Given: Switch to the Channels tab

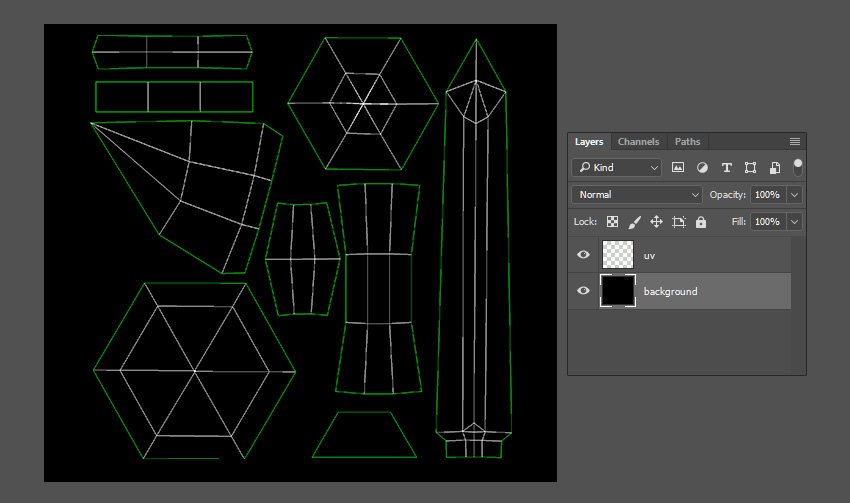Looking at the screenshot, I should (x=638, y=142).
